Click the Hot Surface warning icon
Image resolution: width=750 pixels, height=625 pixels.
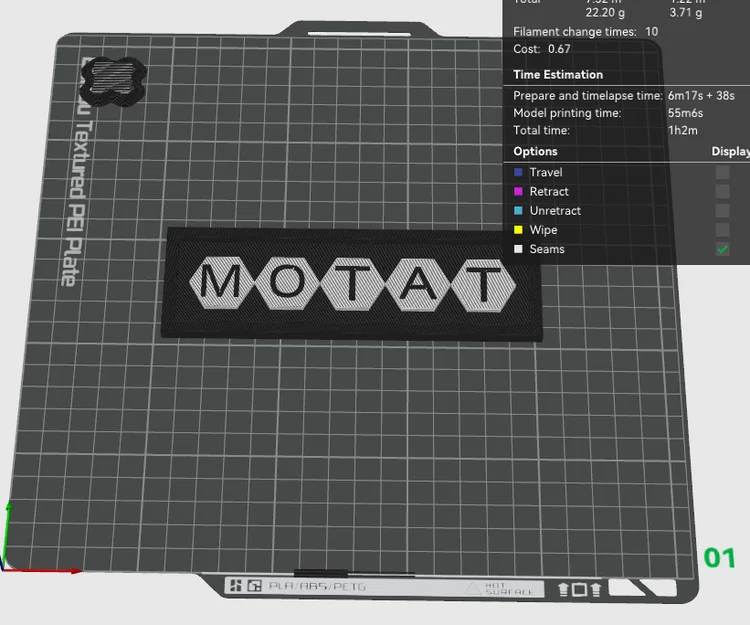pyautogui.click(x=473, y=588)
